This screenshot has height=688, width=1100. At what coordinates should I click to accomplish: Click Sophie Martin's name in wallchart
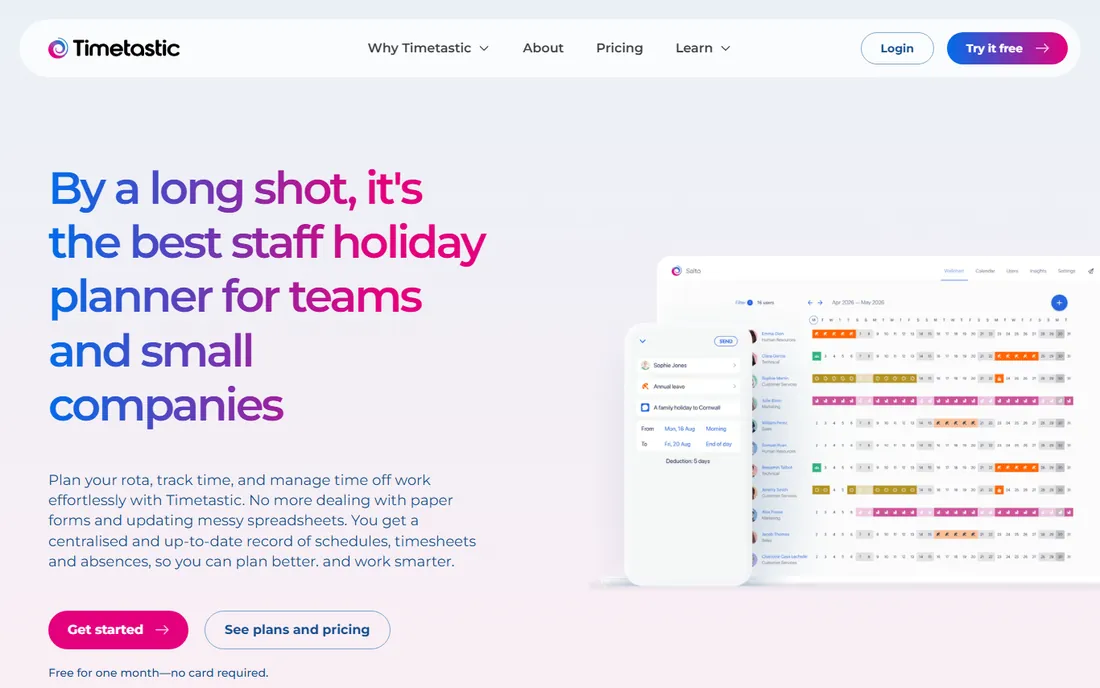(774, 378)
